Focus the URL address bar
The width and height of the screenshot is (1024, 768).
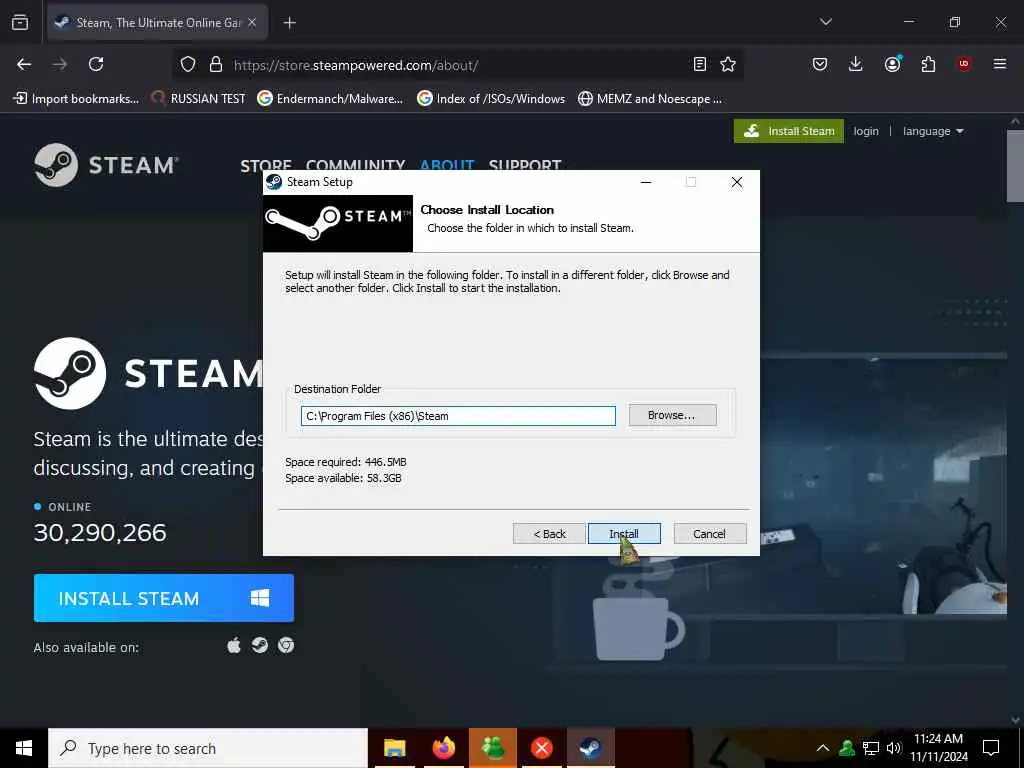click(x=457, y=65)
